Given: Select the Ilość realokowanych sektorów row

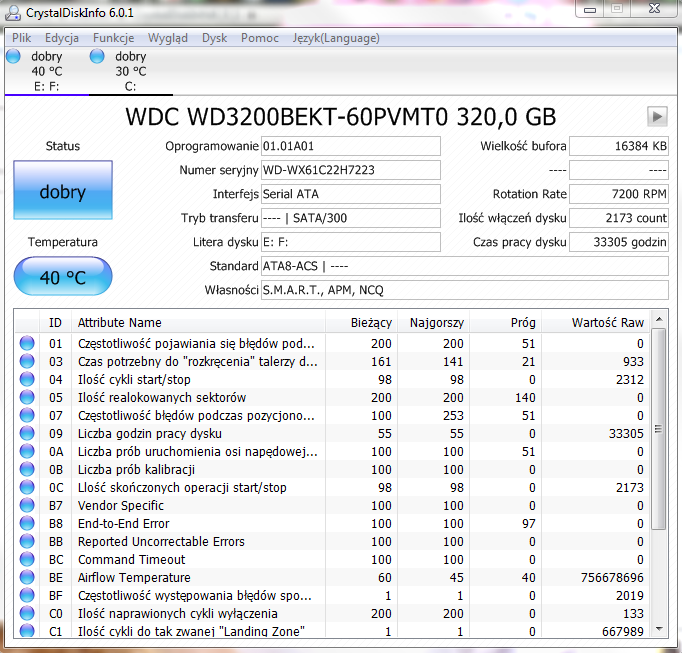Looking at the screenshot, I should [x=332, y=397].
